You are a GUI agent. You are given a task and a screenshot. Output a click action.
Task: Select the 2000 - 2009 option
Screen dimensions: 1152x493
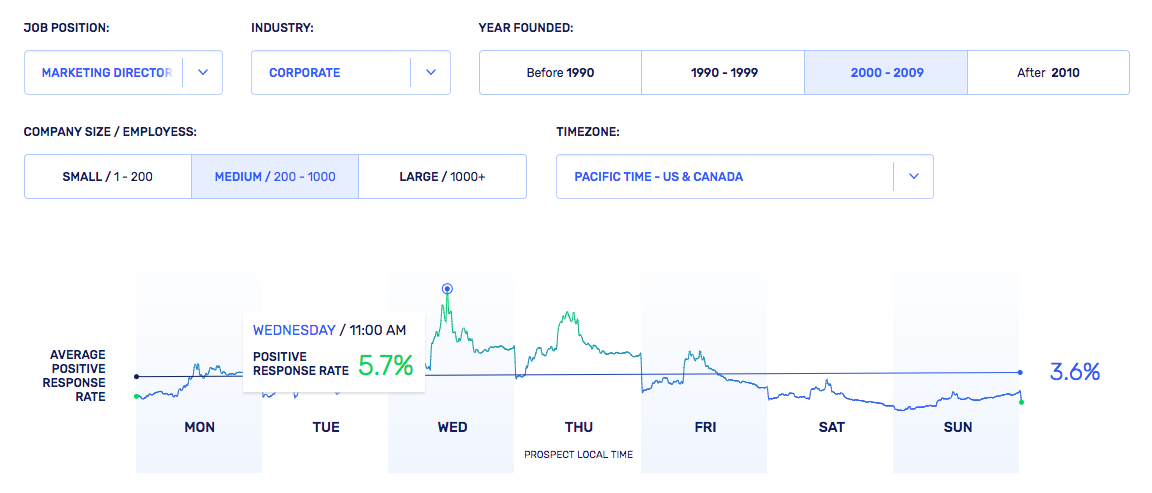(x=886, y=73)
